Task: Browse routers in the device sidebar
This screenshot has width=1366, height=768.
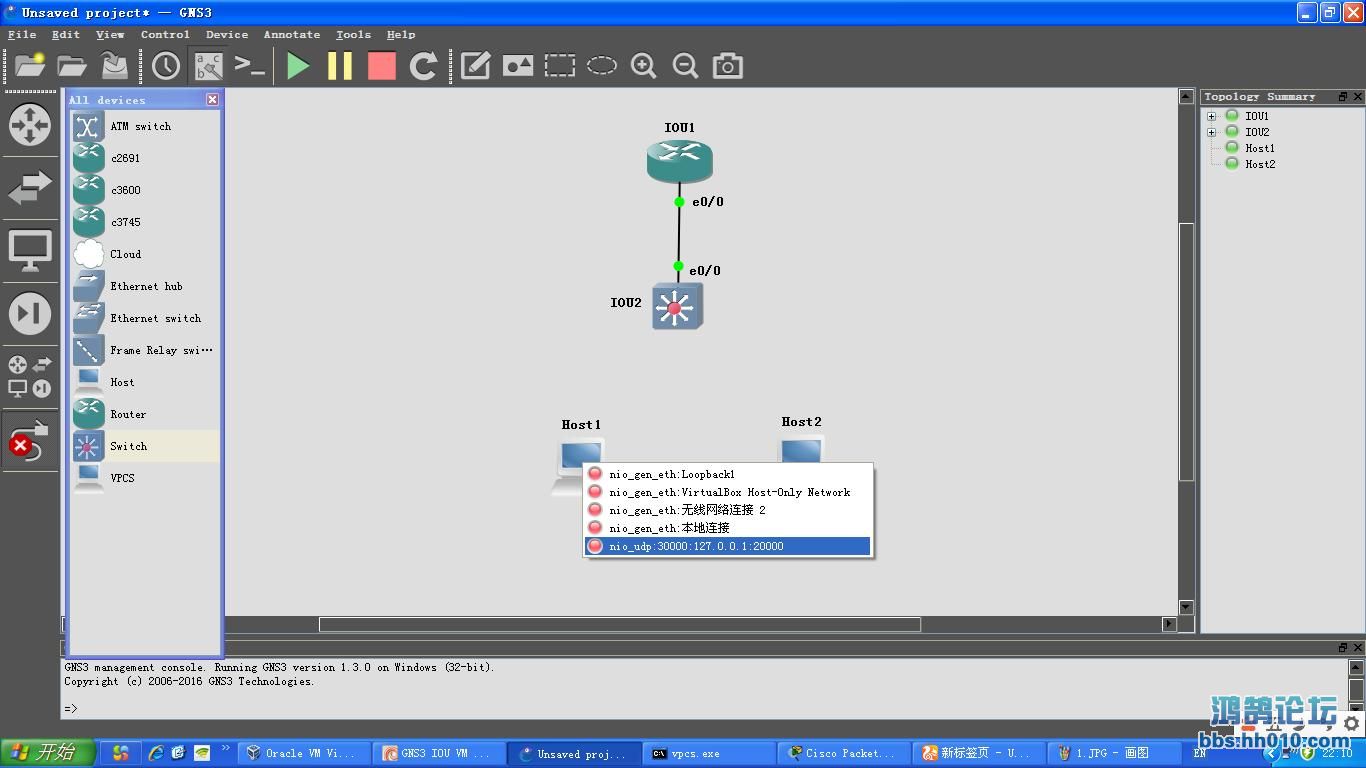Action: [30, 125]
